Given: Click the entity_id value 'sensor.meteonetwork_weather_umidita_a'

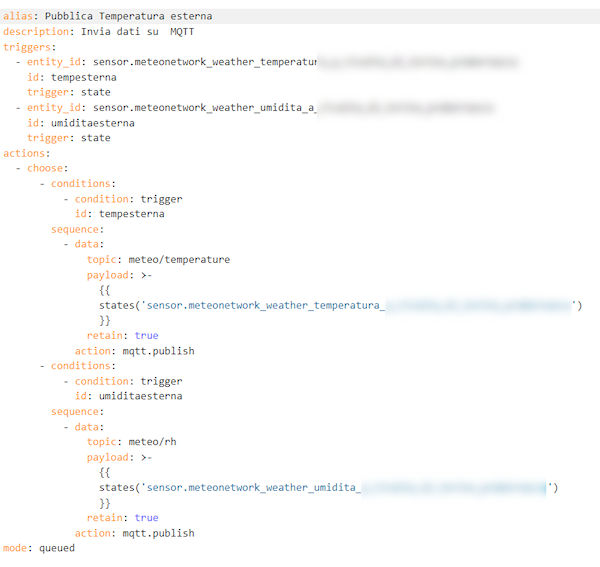Looking at the screenshot, I should [x=204, y=108].
